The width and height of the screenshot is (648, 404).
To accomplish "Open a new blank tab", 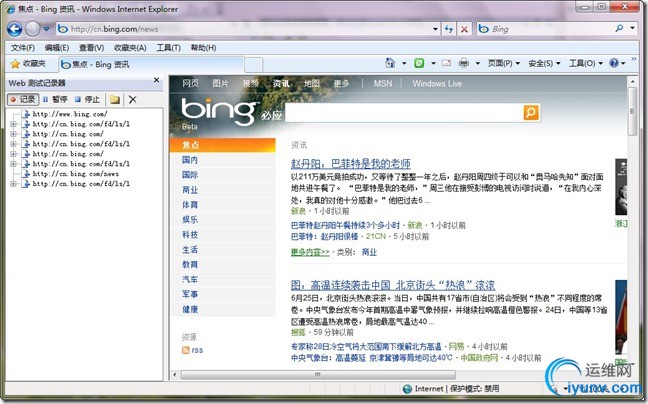I will pyautogui.click(x=253, y=65).
